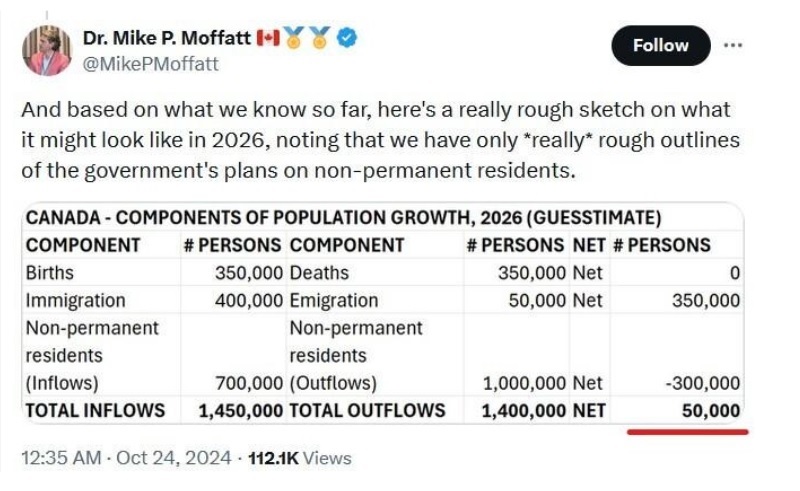Open the three-dot more options menu
This screenshot has height=491, width=800.
tap(733, 45)
